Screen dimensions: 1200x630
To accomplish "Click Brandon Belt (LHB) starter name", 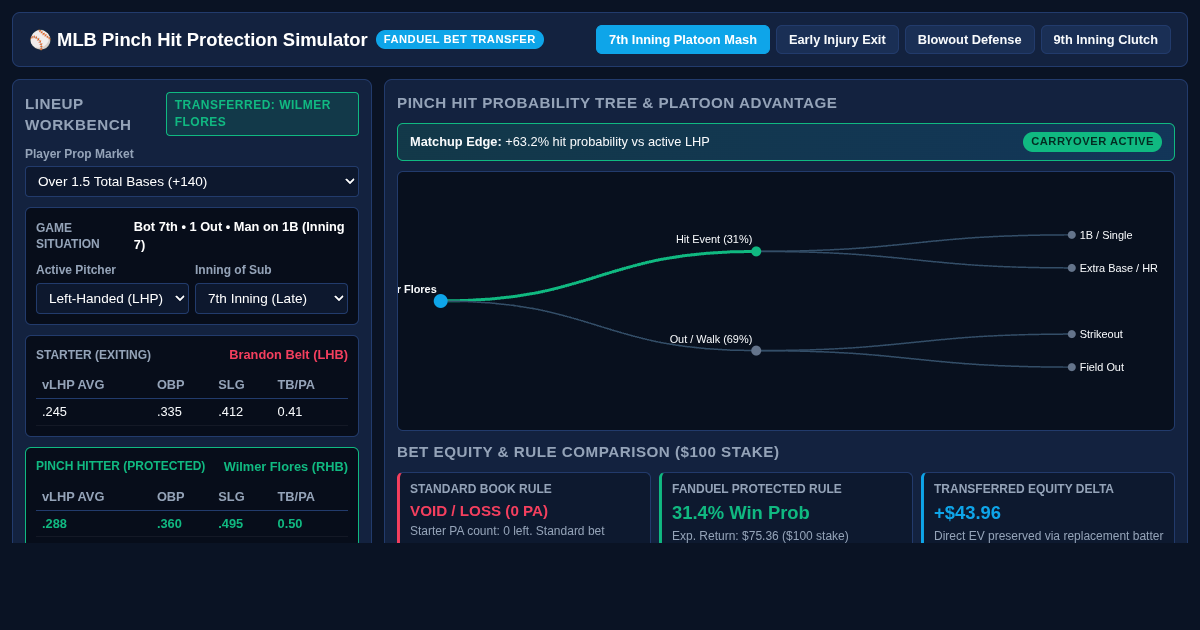I will pos(288,355).
